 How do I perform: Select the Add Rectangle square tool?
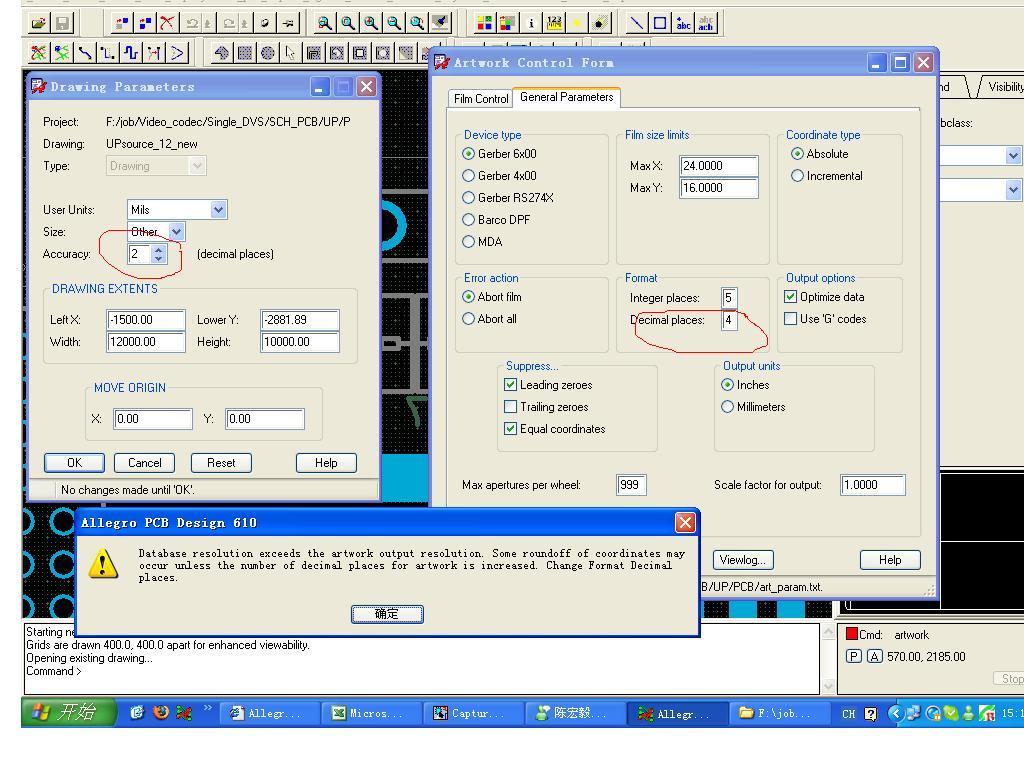coord(660,24)
